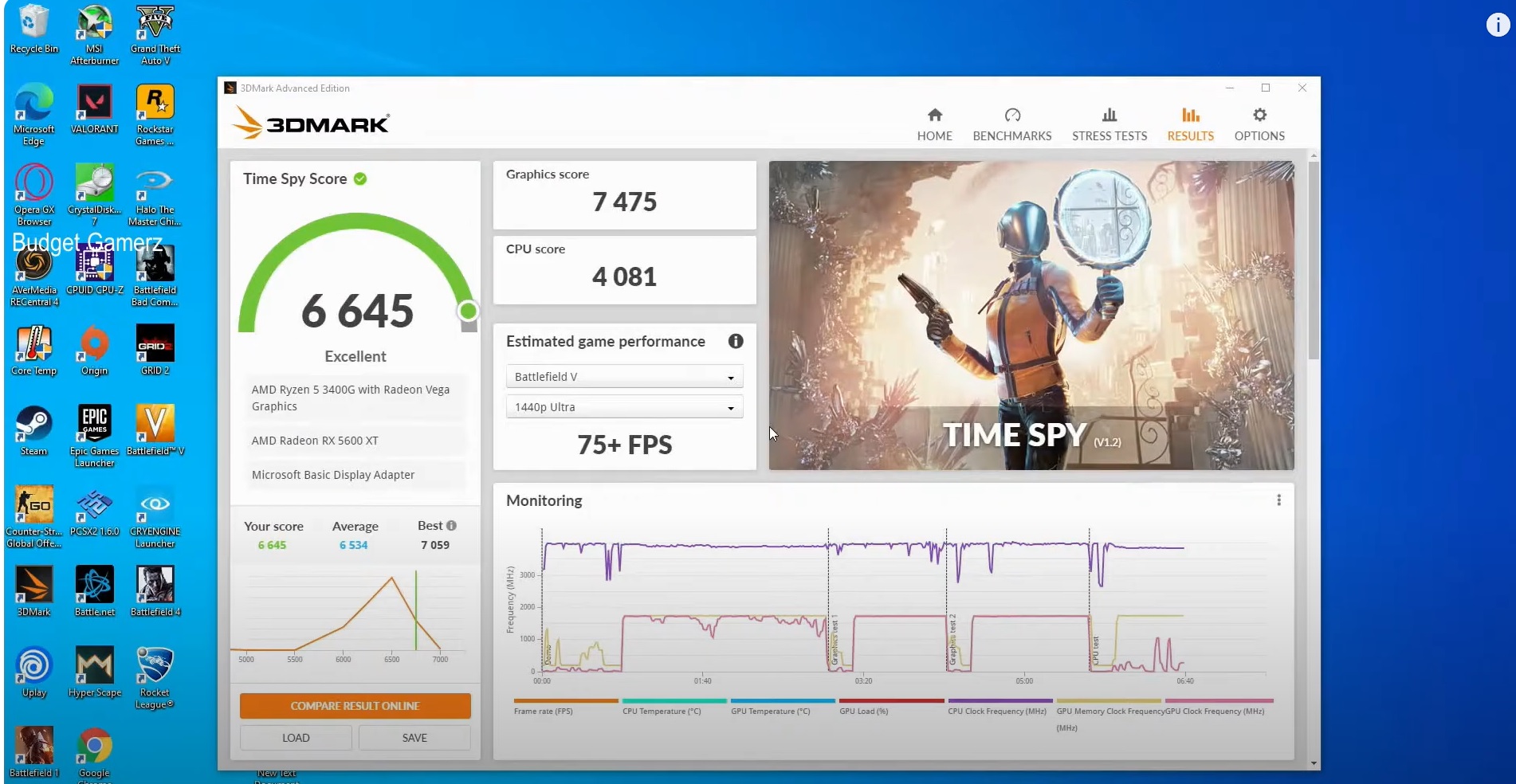Click the AMD Radeon RX 5600 XT row
Viewport: 1516px width, 784px height.
pos(355,441)
